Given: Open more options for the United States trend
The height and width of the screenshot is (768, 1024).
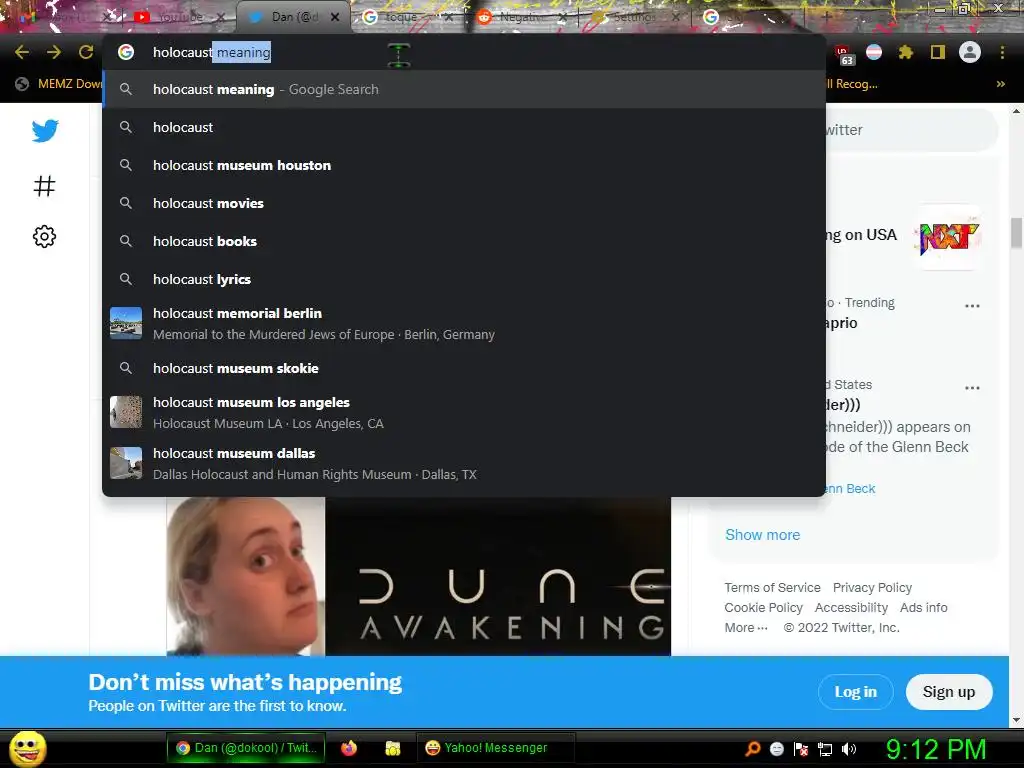Looking at the screenshot, I should tap(972, 387).
